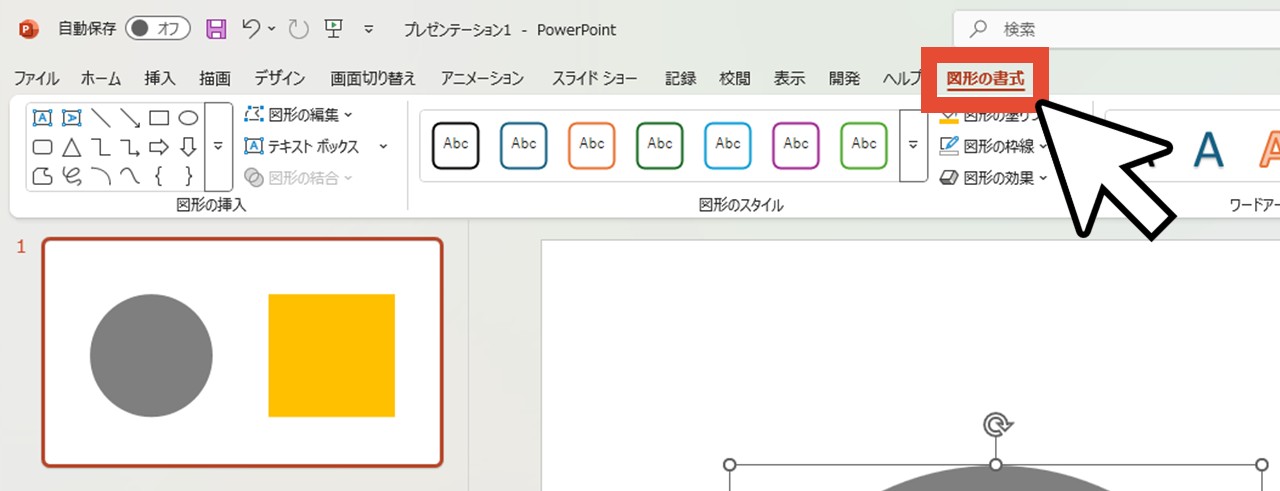Open the 図形の編集 dropdown
Viewport: 1280px width, 491px height.
[298, 115]
